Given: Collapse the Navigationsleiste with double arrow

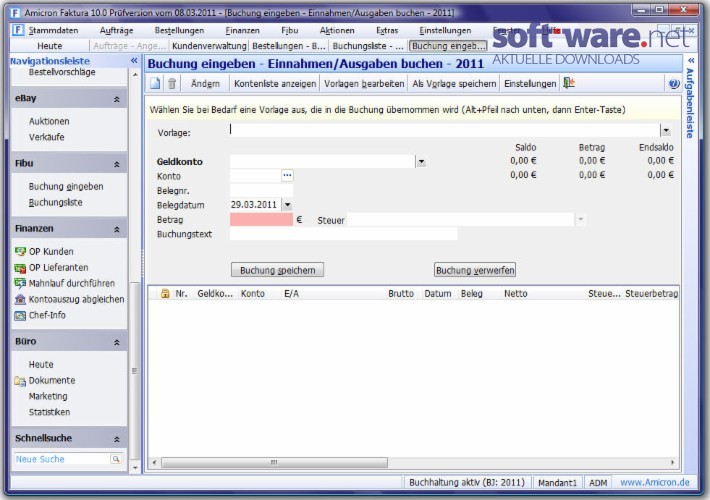Looking at the screenshot, I should 134,61.
